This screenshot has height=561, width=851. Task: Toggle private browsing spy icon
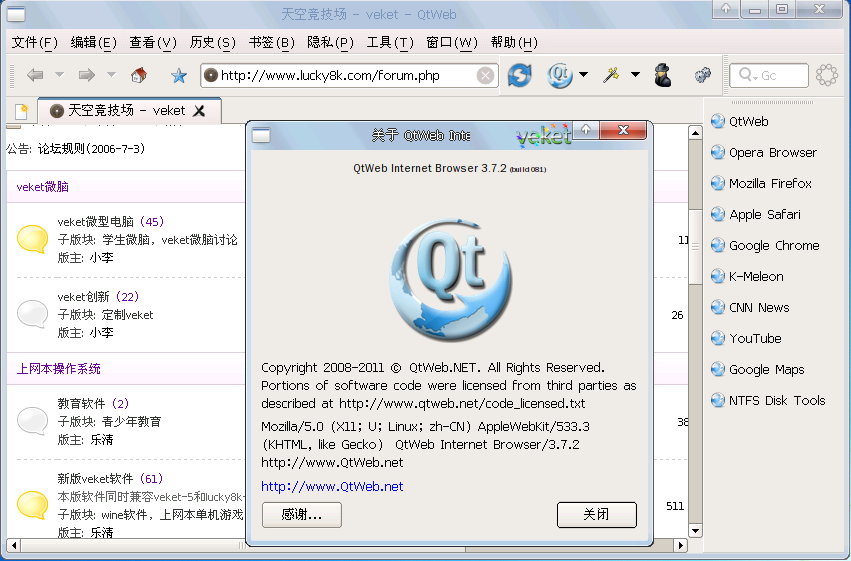click(663, 75)
